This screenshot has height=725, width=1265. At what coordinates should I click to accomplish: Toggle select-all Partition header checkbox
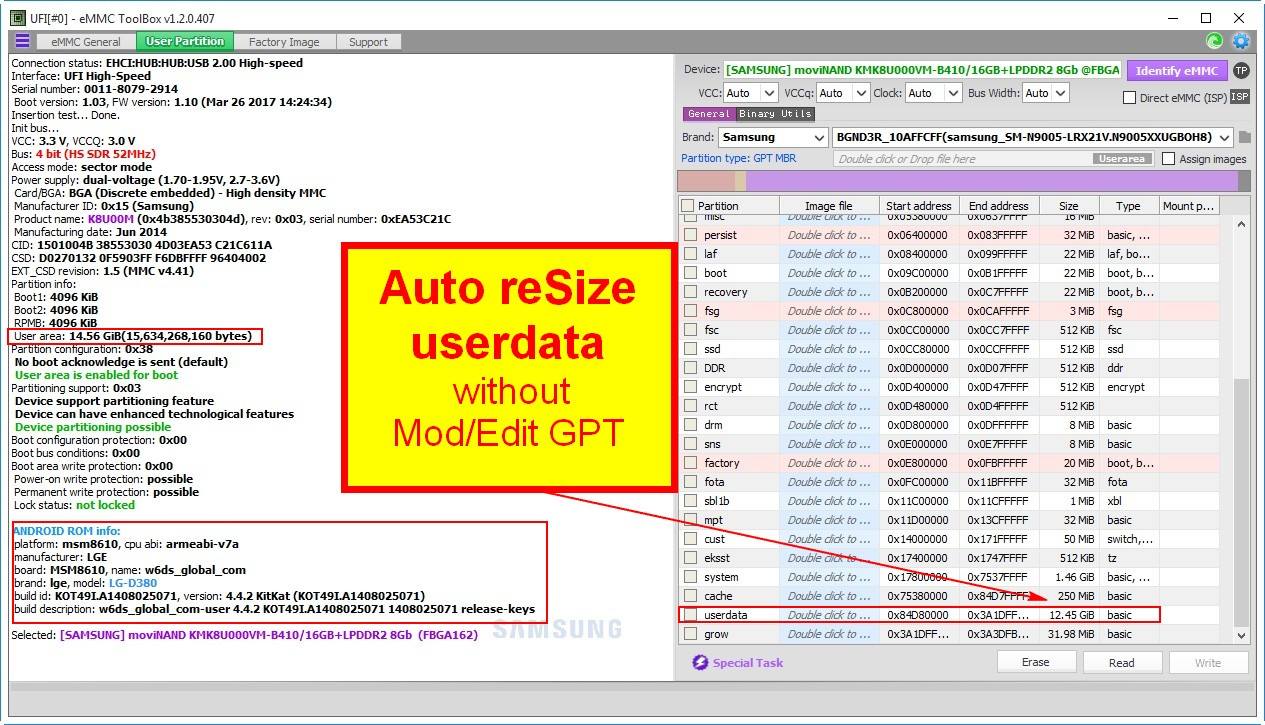pos(687,206)
